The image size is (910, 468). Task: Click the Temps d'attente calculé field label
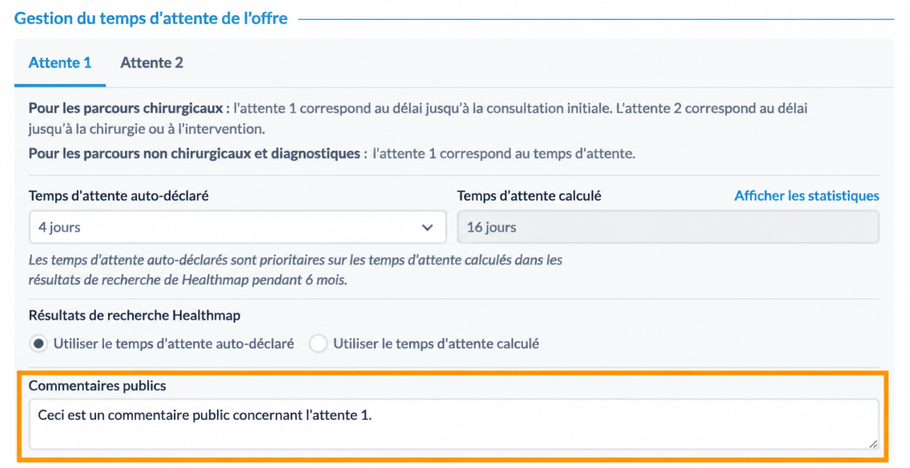[529, 196]
